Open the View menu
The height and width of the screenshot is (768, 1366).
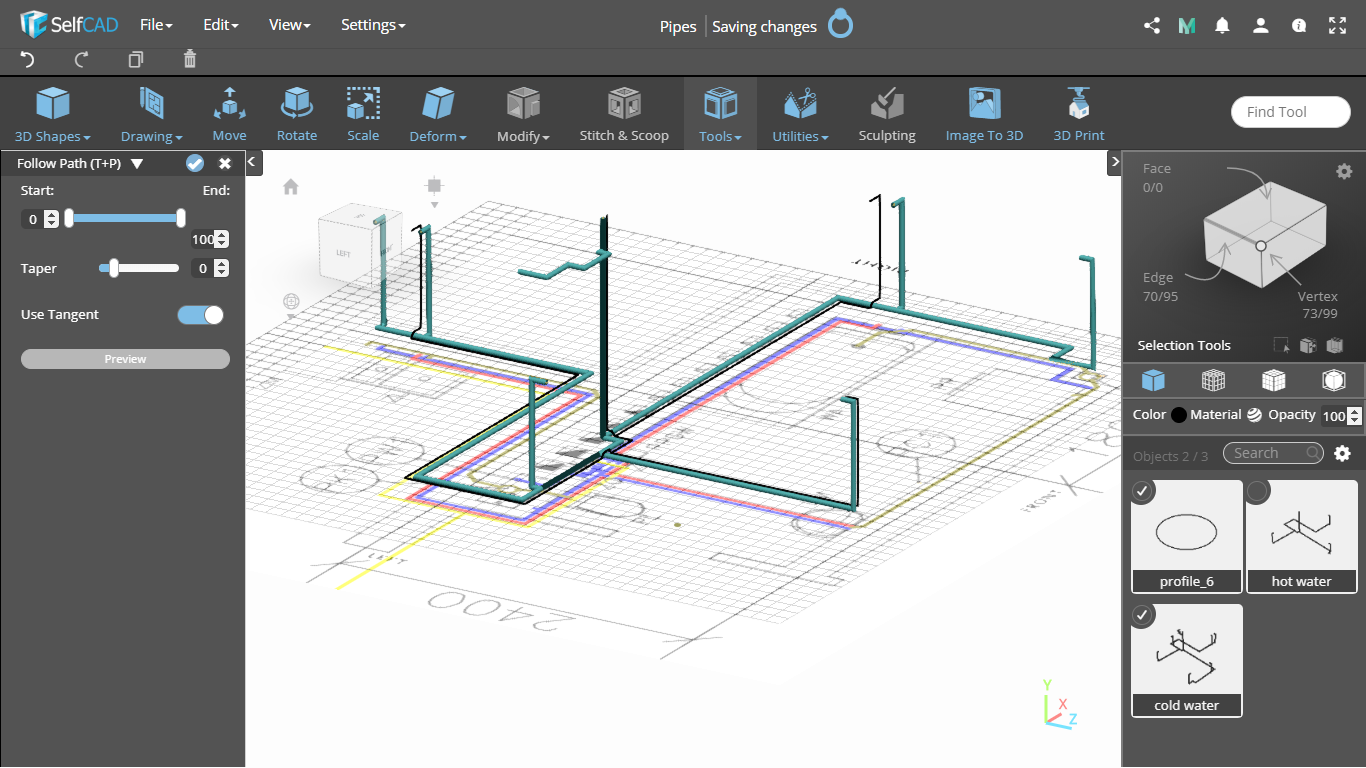click(290, 25)
